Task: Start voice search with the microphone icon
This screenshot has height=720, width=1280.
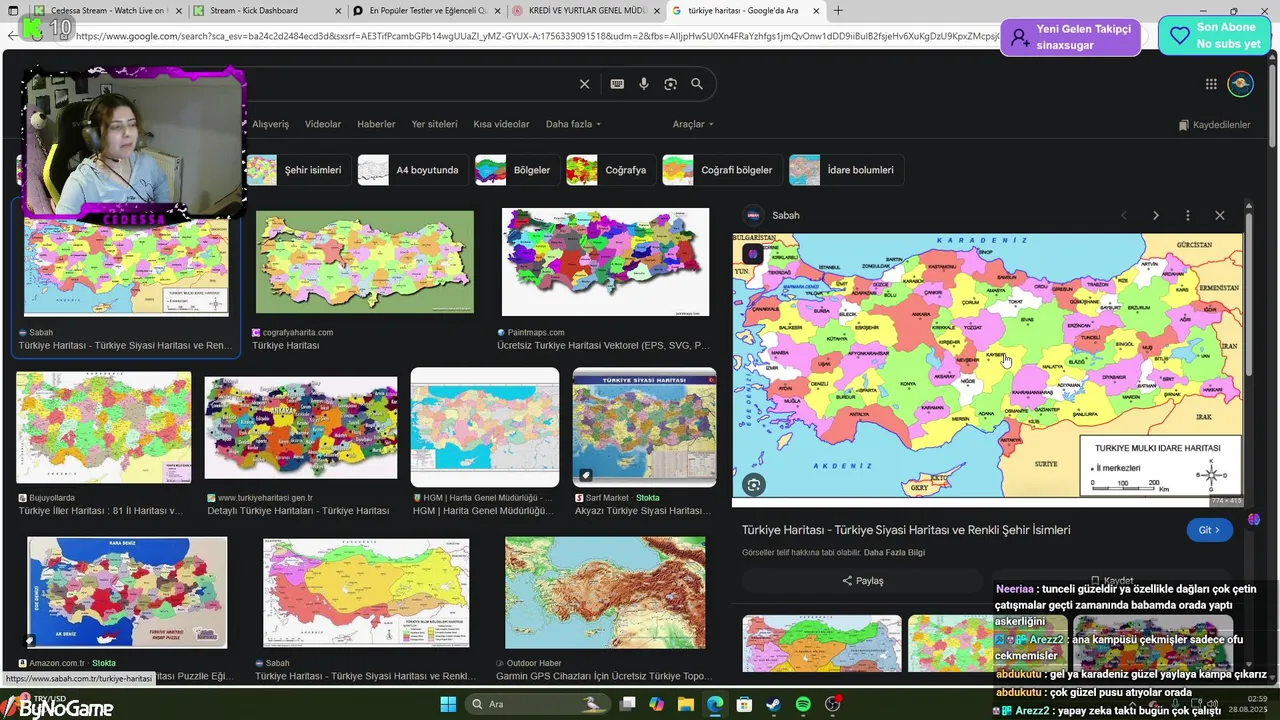Action: click(644, 84)
